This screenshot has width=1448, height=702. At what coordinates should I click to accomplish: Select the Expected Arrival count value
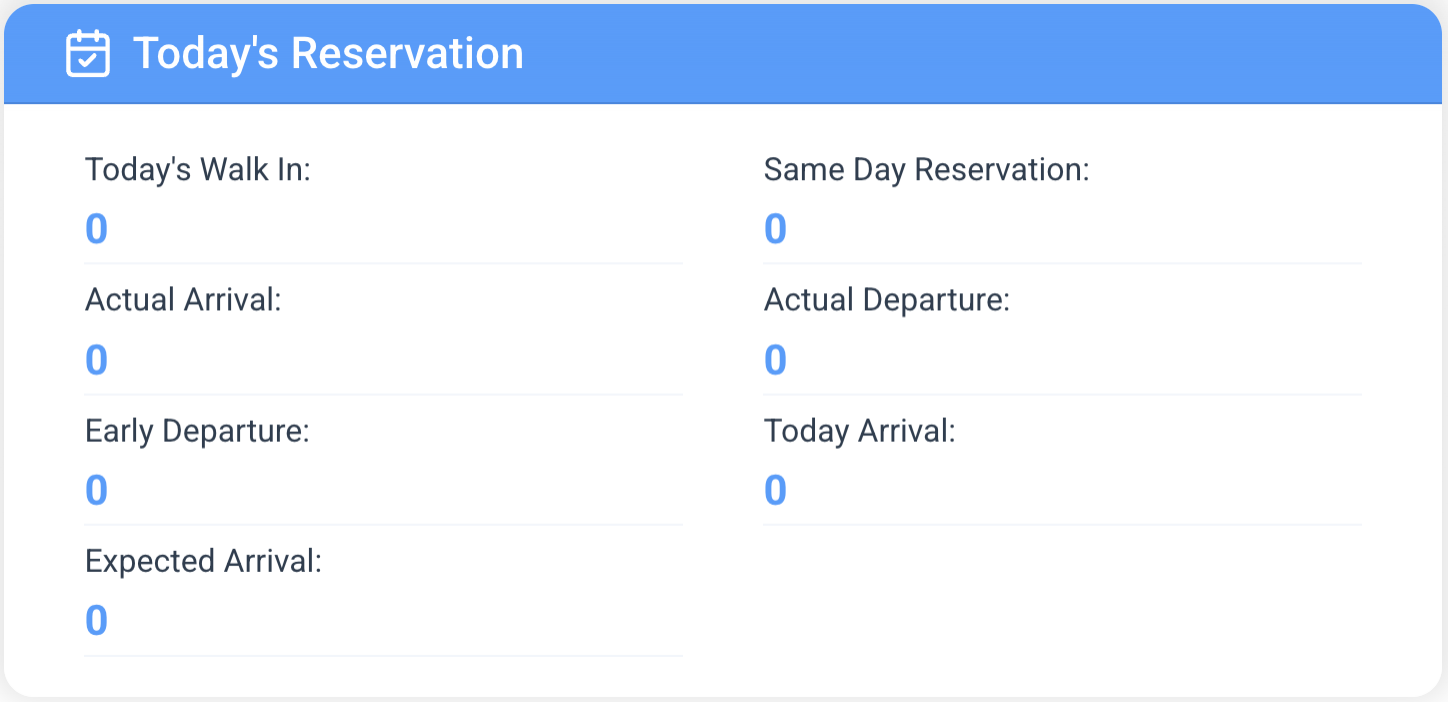coord(96,621)
